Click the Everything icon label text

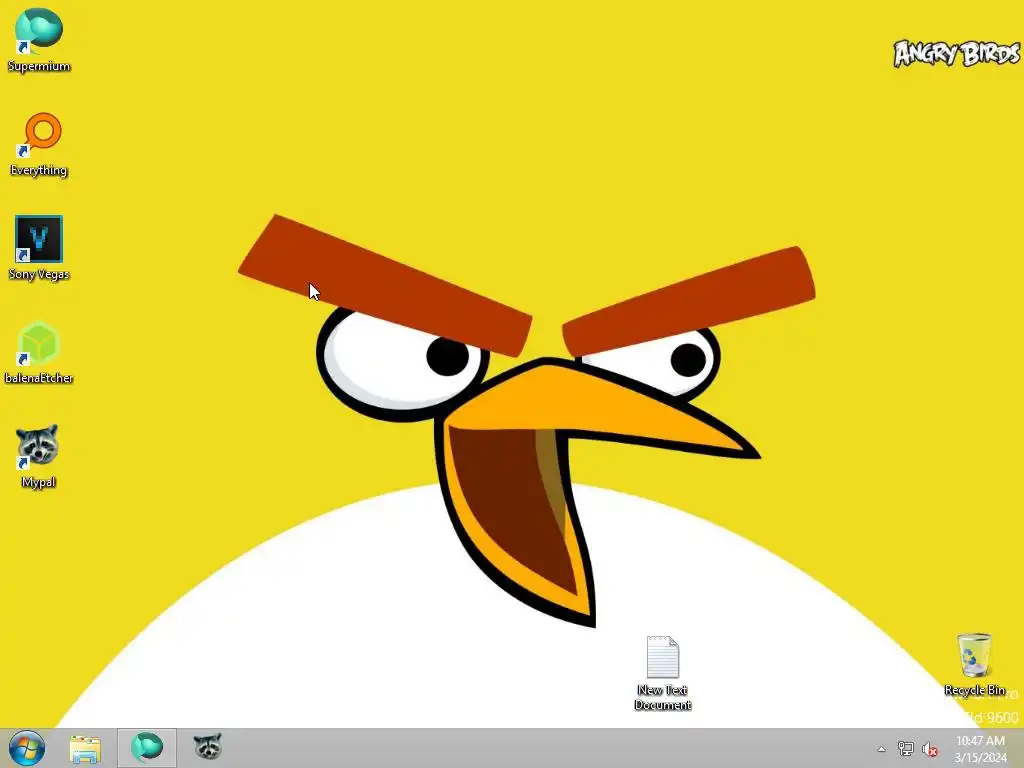coord(39,170)
